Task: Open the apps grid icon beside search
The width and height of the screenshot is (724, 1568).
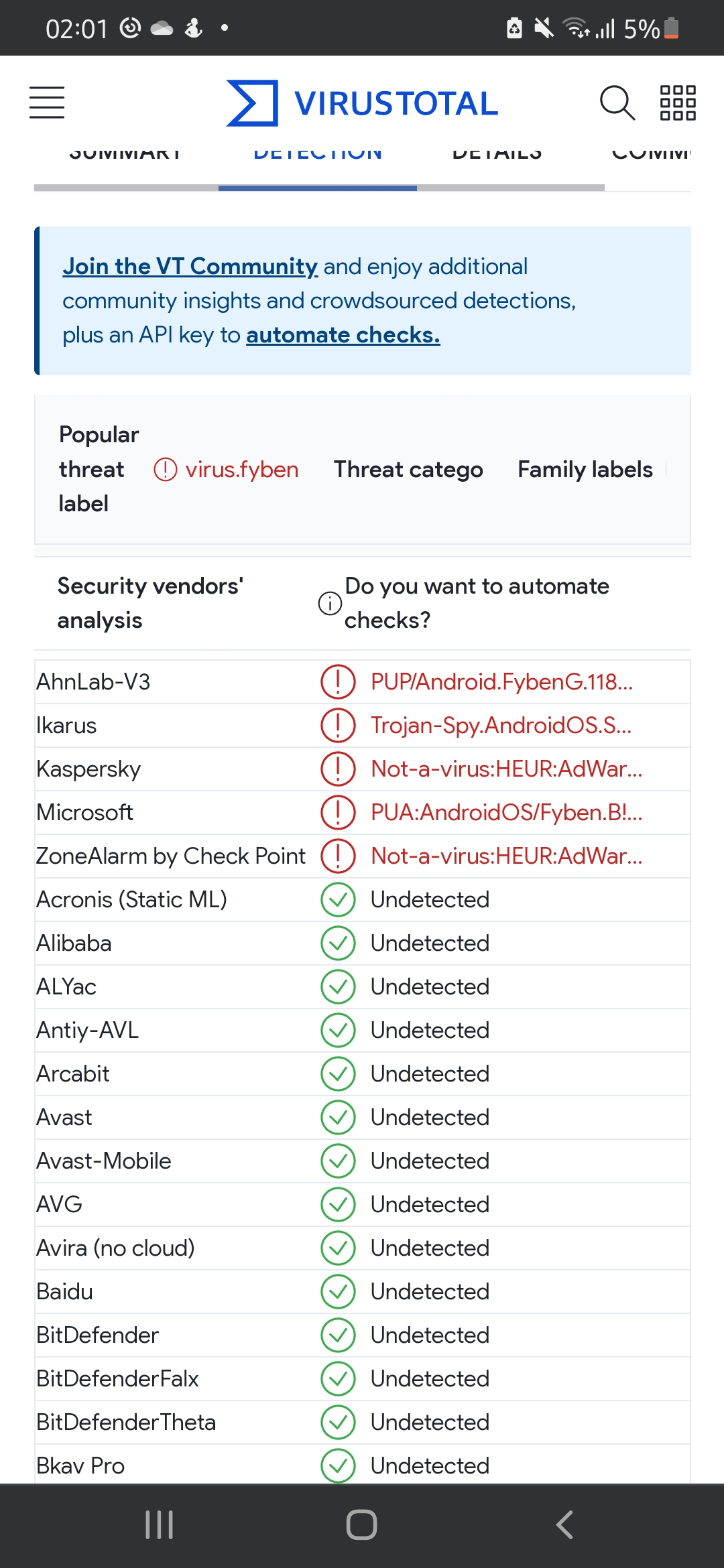Action: [676, 103]
